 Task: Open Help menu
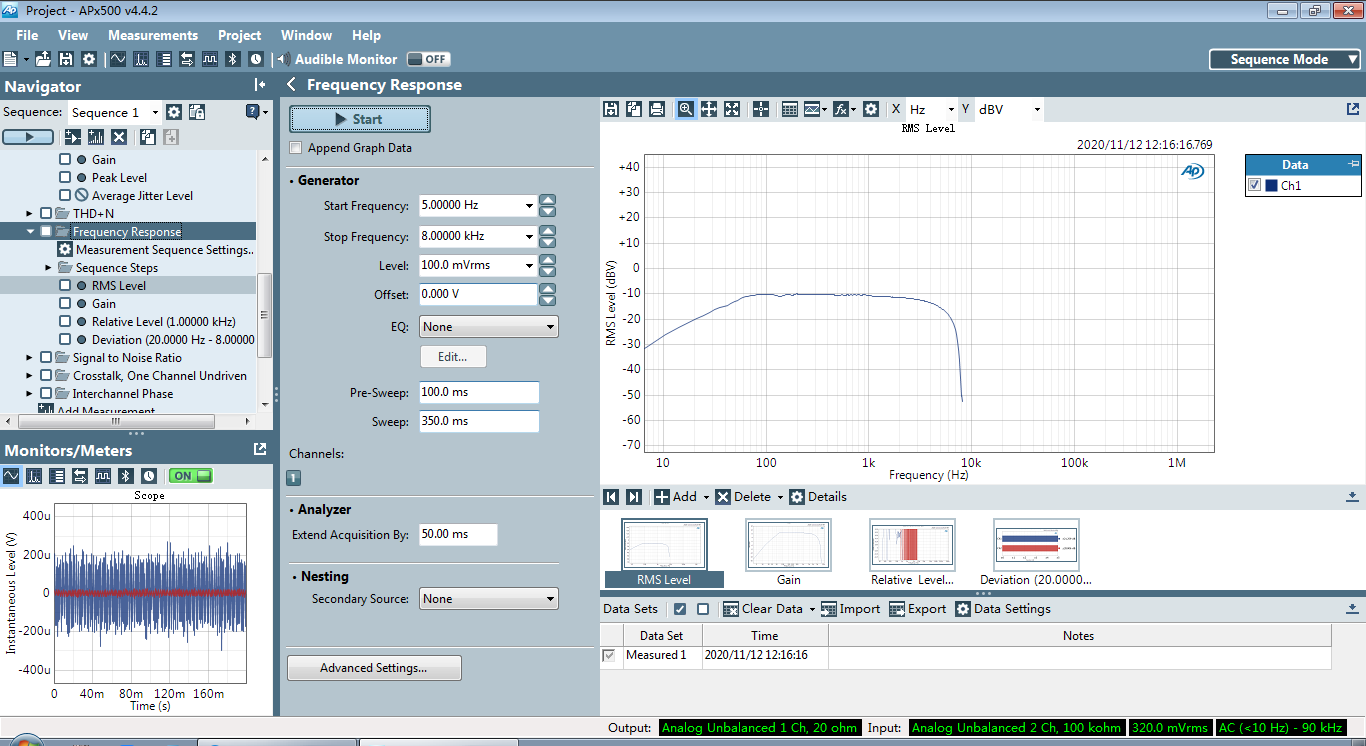point(367,35)
